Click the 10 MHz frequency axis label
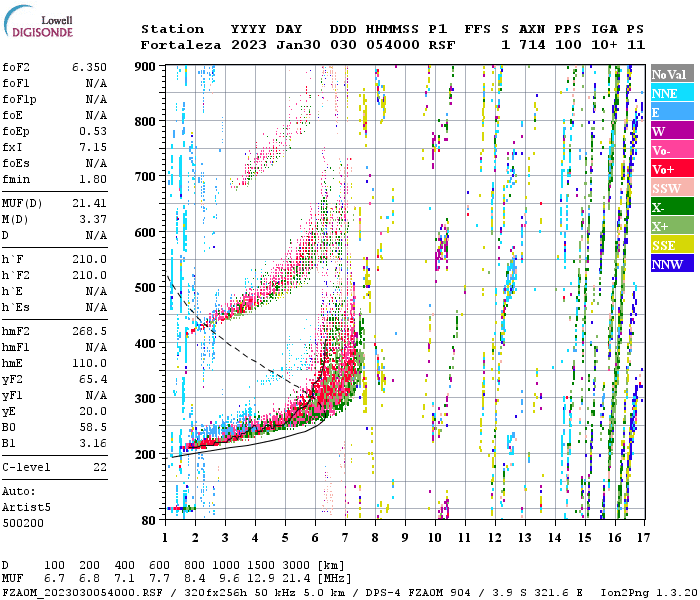 [435, 538]
